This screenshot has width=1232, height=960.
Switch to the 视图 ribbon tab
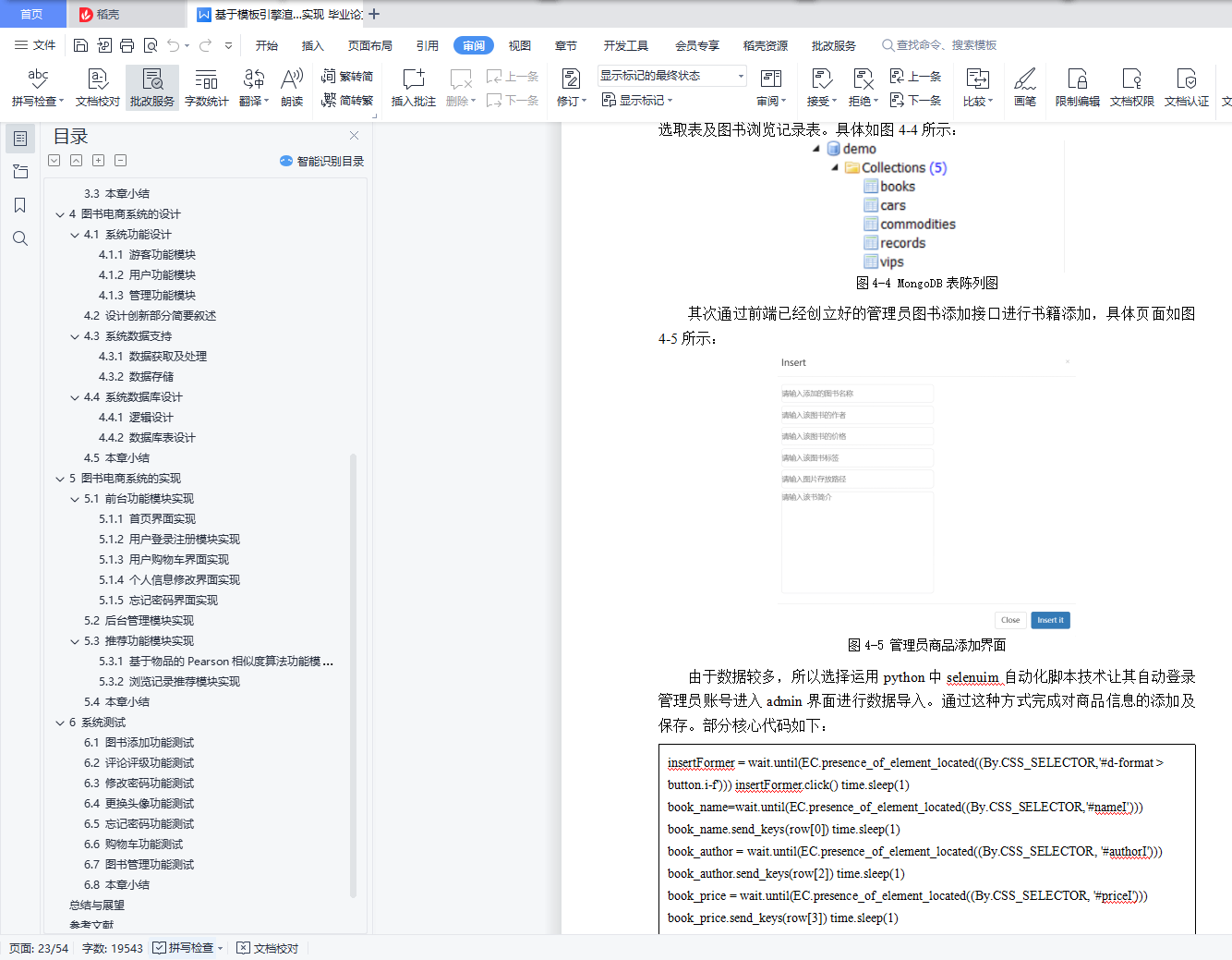click(x=520, y=45)
